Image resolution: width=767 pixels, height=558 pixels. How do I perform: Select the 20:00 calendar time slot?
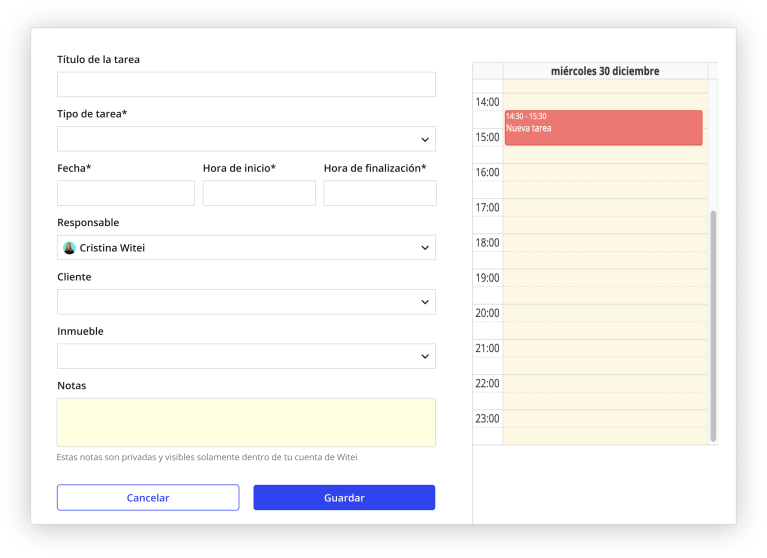click(x=604, y=313)
